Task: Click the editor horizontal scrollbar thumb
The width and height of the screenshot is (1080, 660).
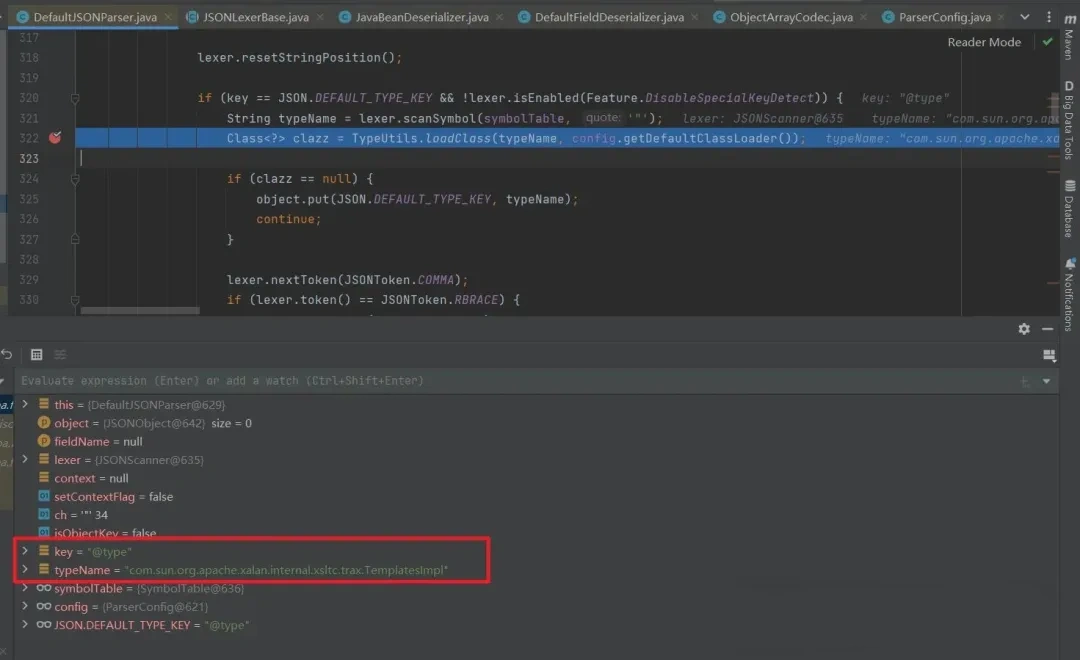Action: point(140,311)
